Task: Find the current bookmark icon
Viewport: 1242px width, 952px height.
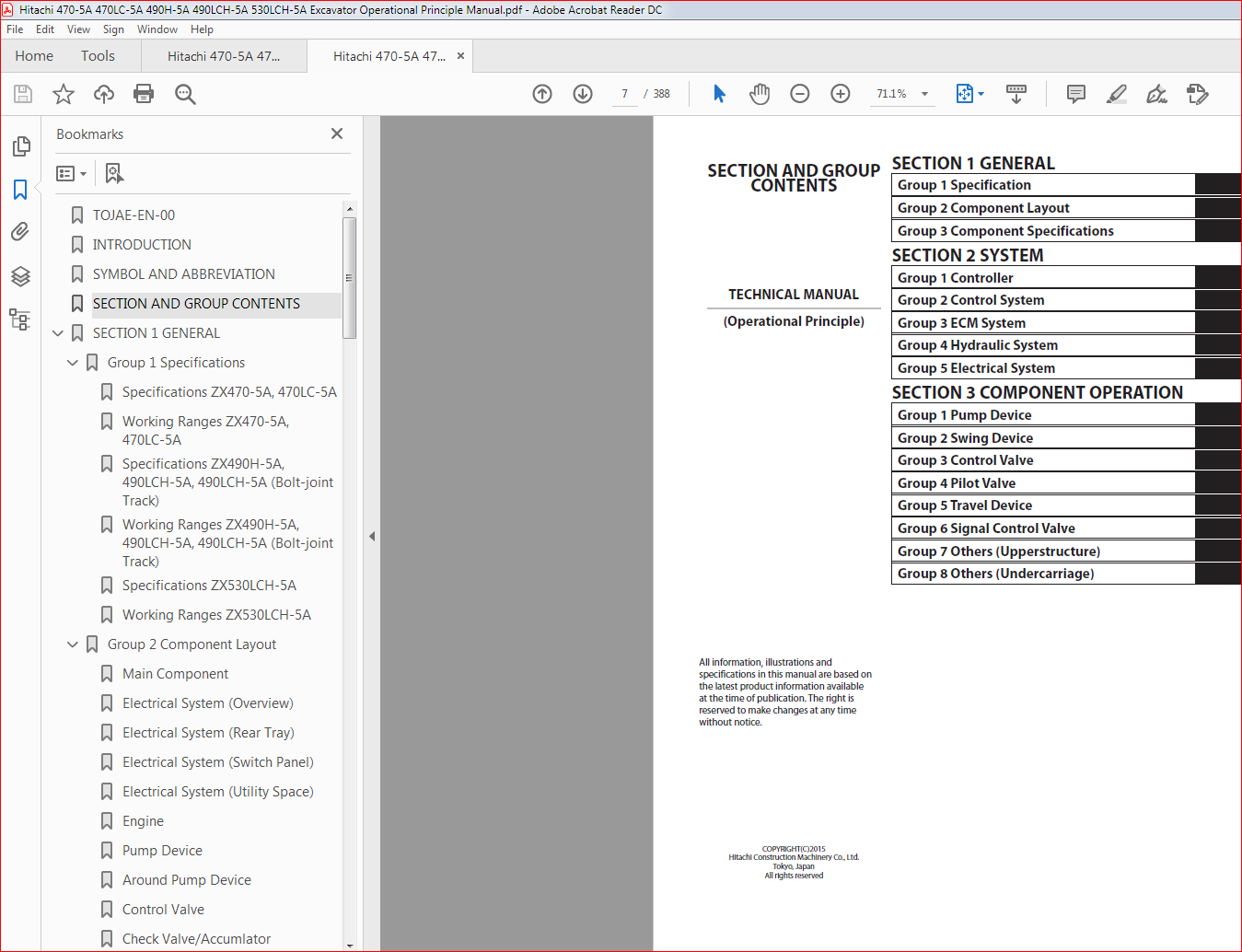Action: 114,173
